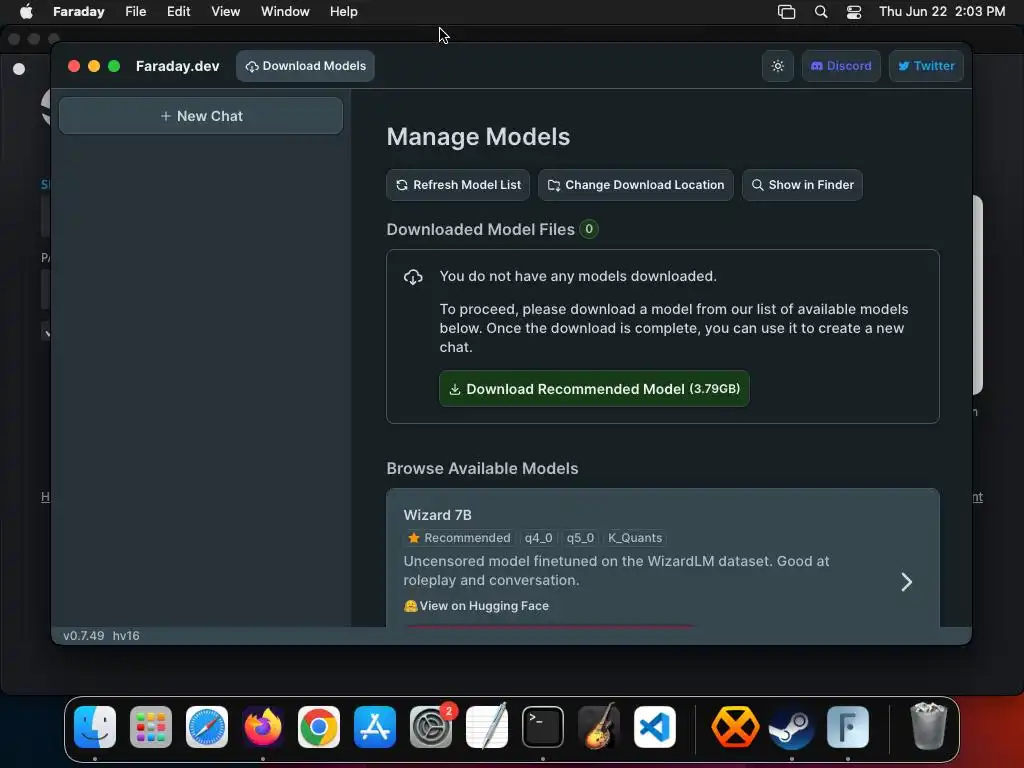
Task: Launch Safari from the Dock
Action: 207,727
